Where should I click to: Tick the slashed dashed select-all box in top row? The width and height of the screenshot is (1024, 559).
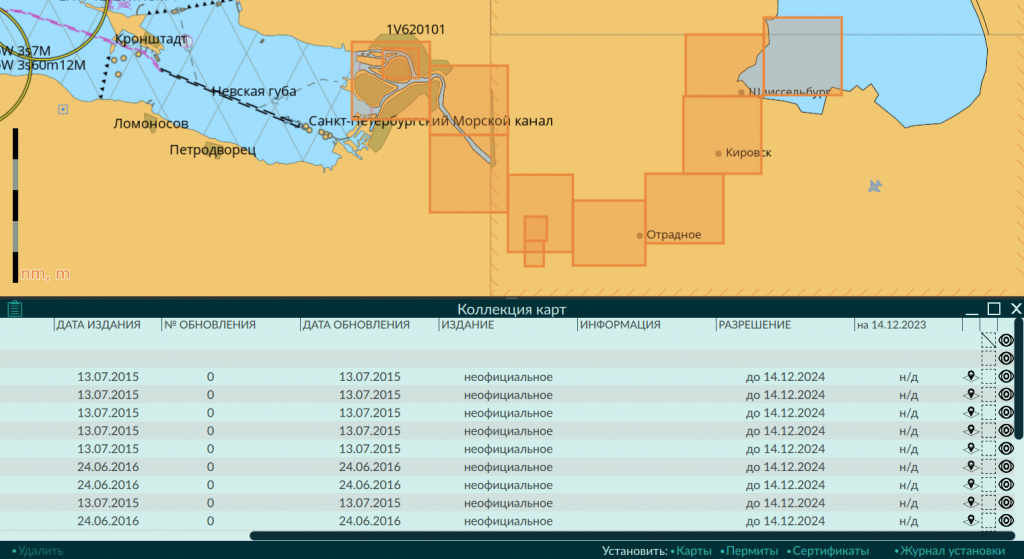[x=988, y=340]
